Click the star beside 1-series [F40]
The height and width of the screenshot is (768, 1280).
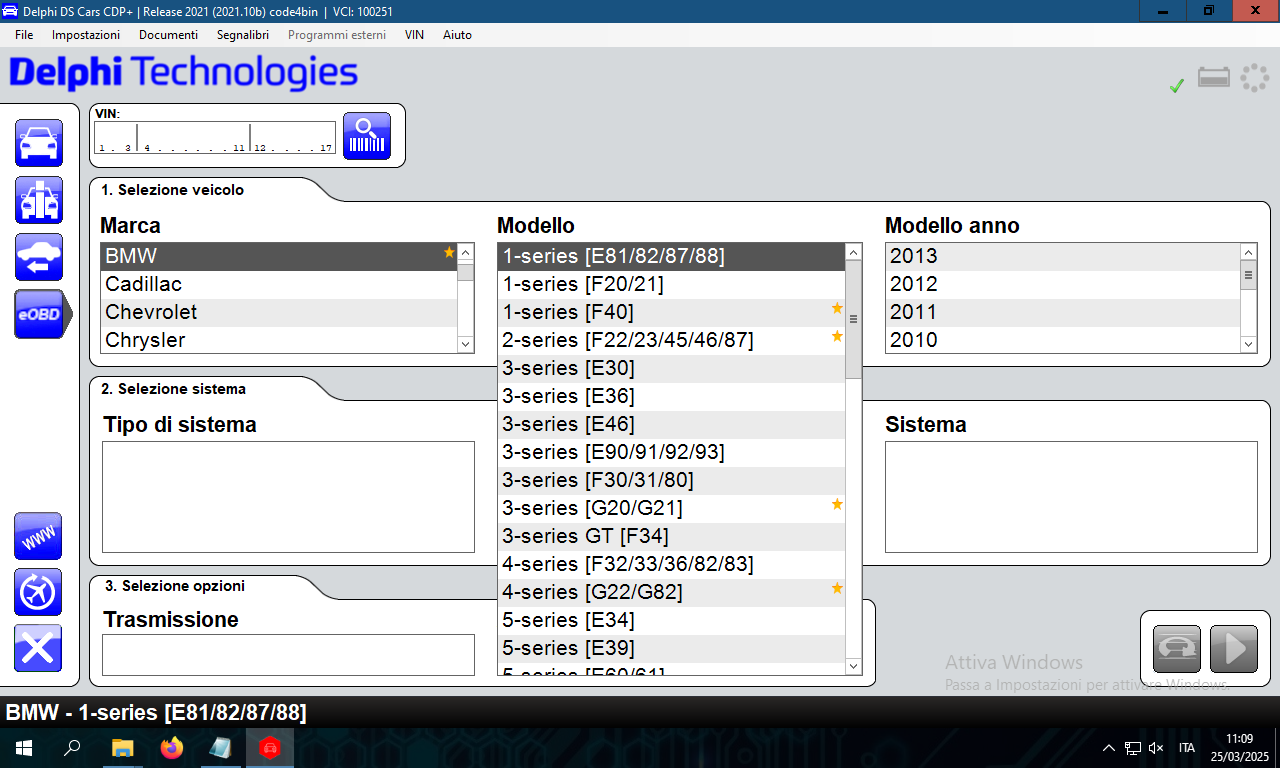(837, 309)
